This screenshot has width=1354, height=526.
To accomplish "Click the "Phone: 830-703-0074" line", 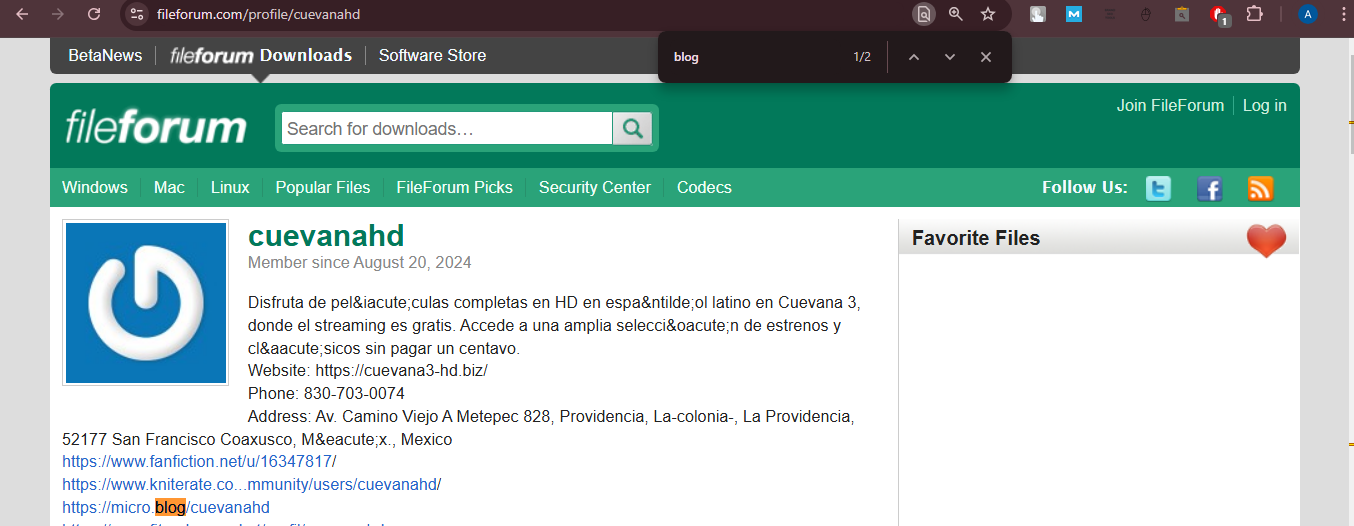I will 326,393.
